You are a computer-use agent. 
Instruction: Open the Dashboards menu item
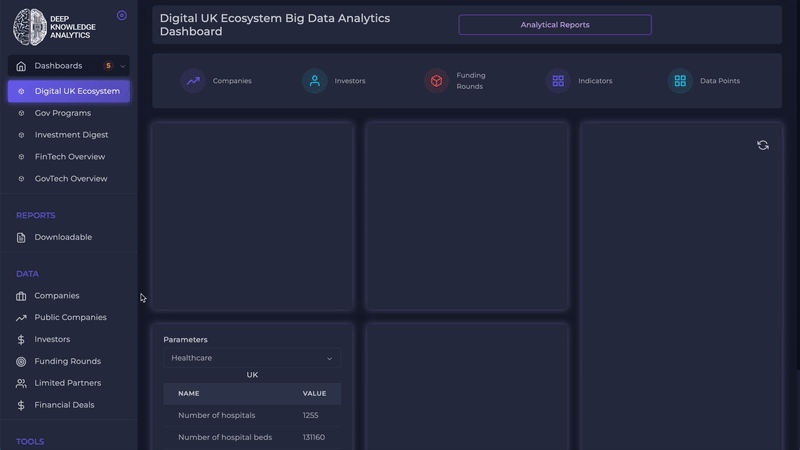point(68,66)
